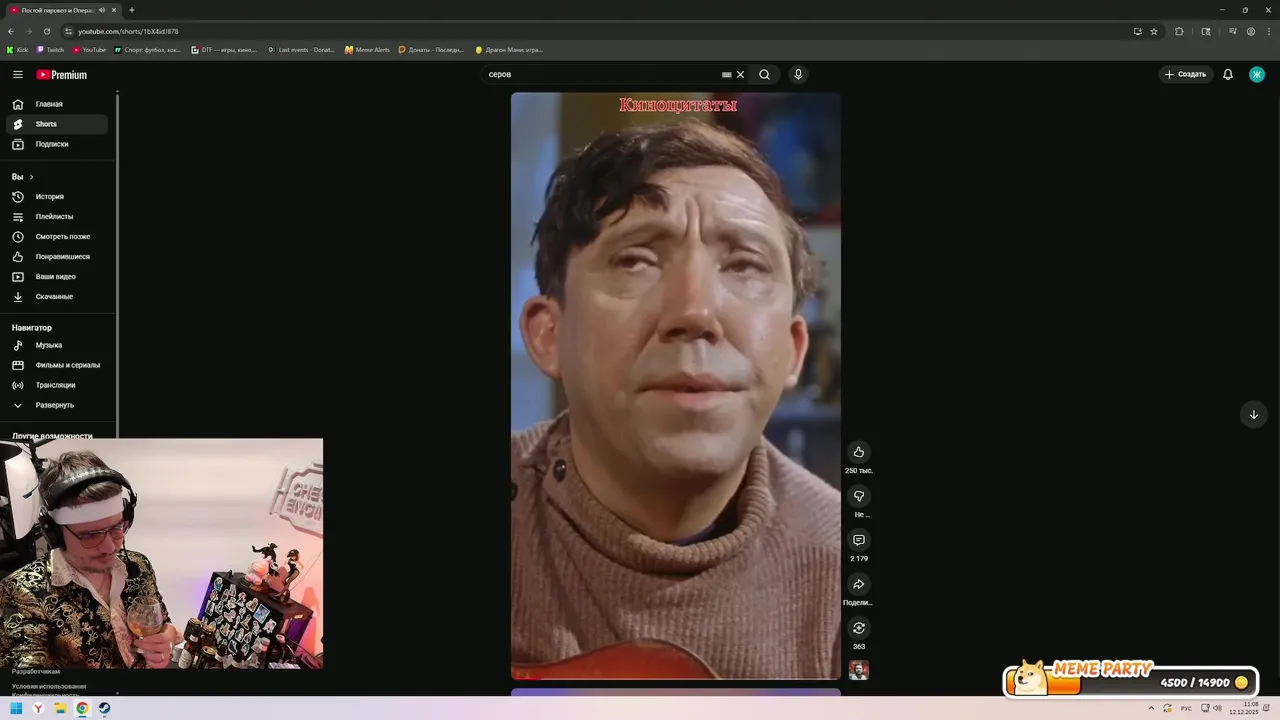Mute the audio on the browser tab
This screenshot has width=1280, height=720.
(x=103, y=10)
